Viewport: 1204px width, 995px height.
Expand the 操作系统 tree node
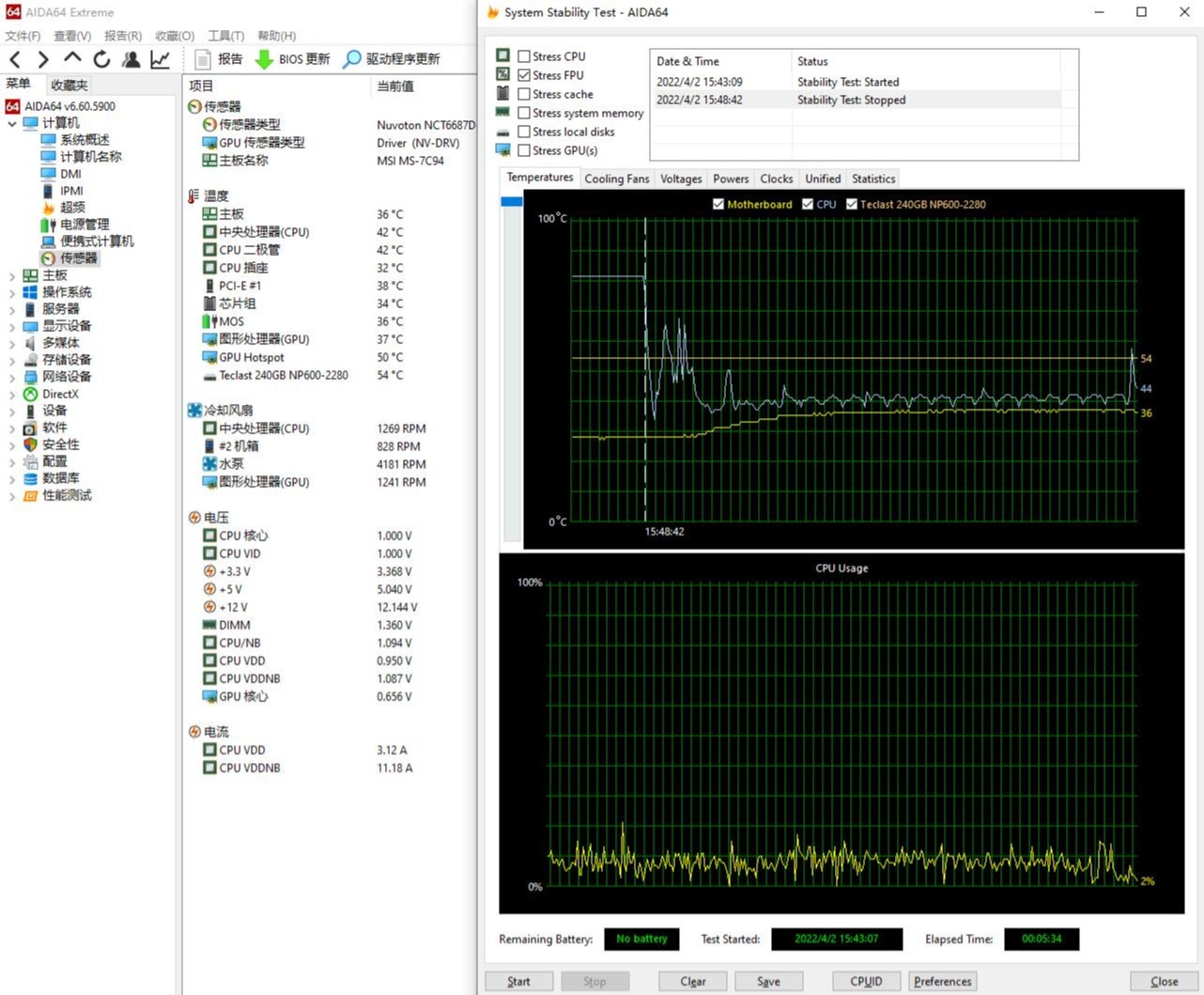click(12, 293)
